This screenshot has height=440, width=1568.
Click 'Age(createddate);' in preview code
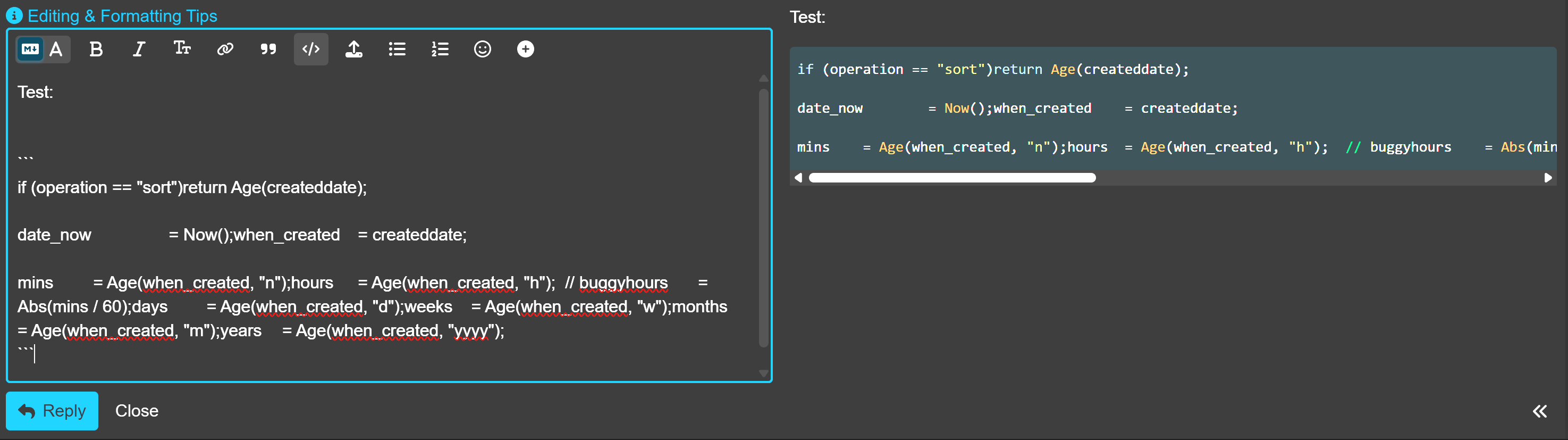pyautogui.click(x=1119, y=70)
